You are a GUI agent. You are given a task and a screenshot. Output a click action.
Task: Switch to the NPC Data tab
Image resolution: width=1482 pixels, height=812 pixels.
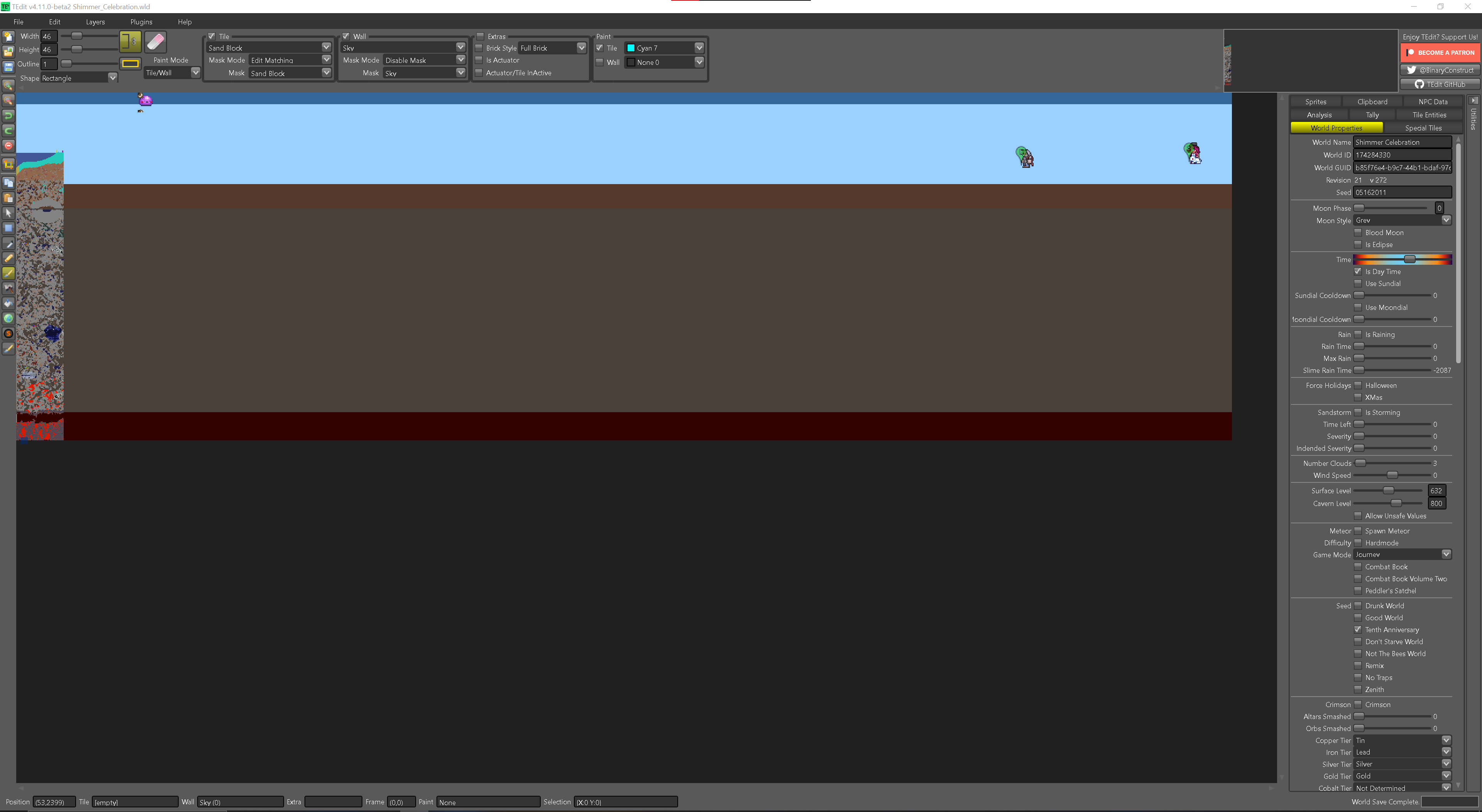click(1433, 102)
